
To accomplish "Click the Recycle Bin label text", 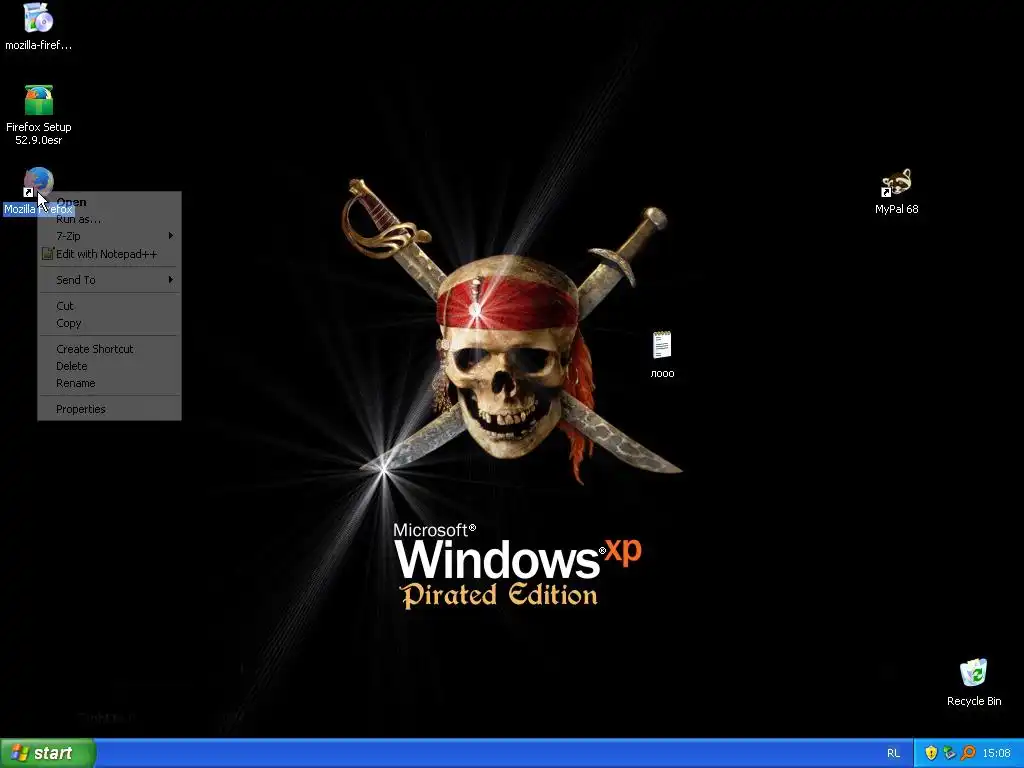I will point(974,701).
